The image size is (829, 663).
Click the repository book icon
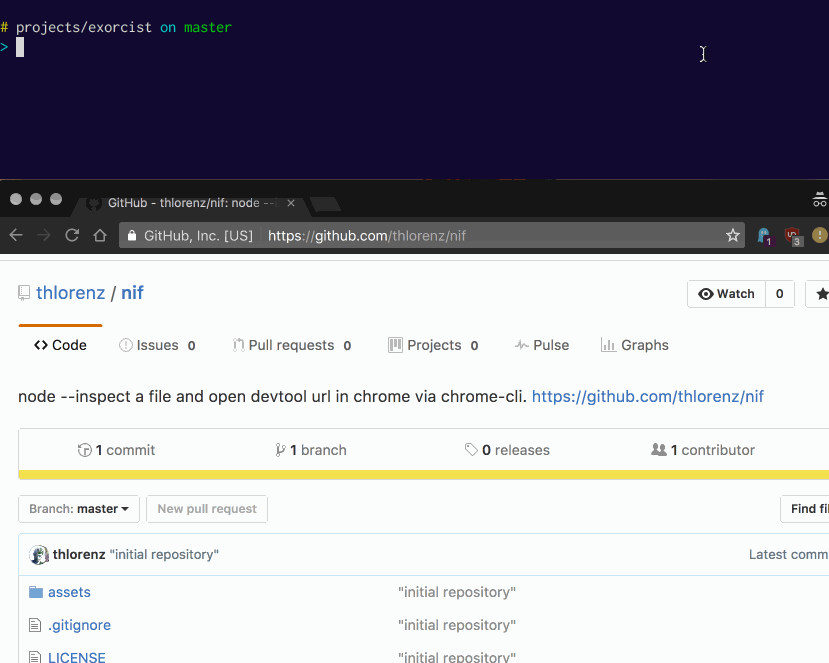tap(24, 293)
